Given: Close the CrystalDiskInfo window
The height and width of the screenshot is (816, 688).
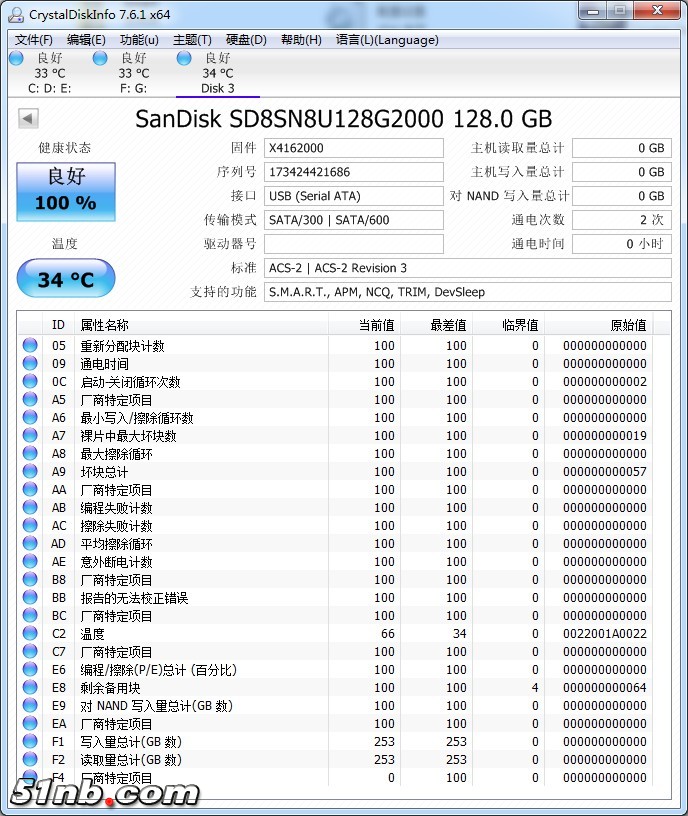Looking at the screenshot, I should [x=657, y=10].
